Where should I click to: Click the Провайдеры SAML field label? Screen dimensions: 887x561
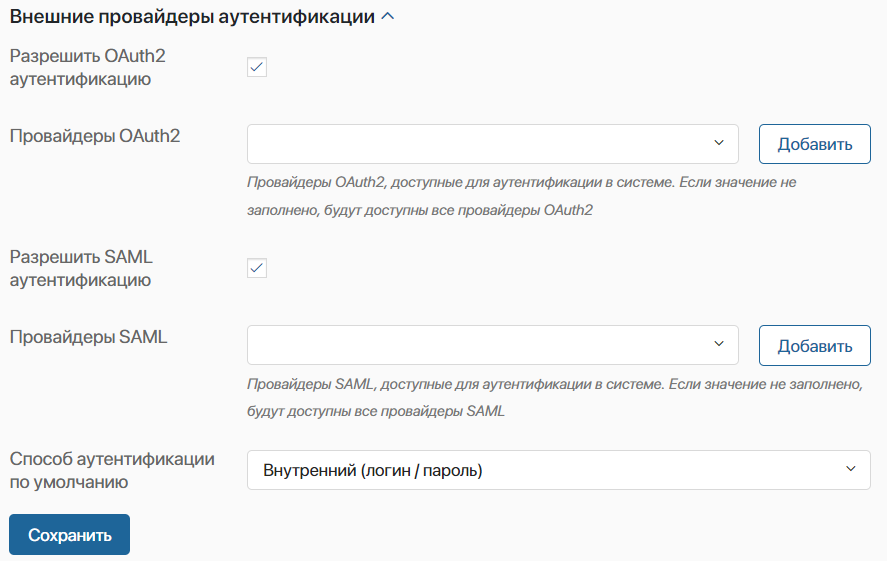pyautogui.click(x=88, y=337)
